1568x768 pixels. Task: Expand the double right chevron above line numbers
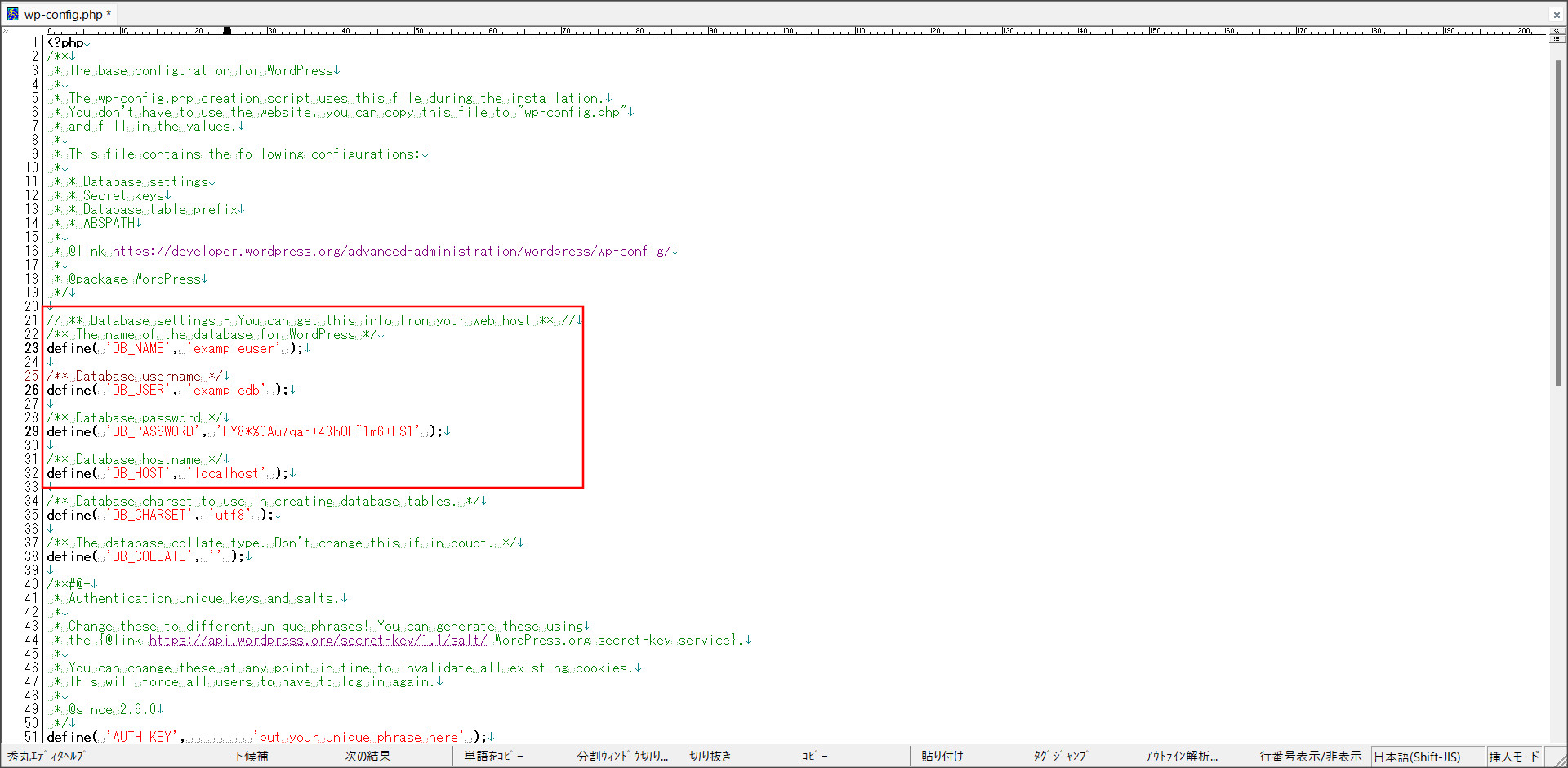6,30
